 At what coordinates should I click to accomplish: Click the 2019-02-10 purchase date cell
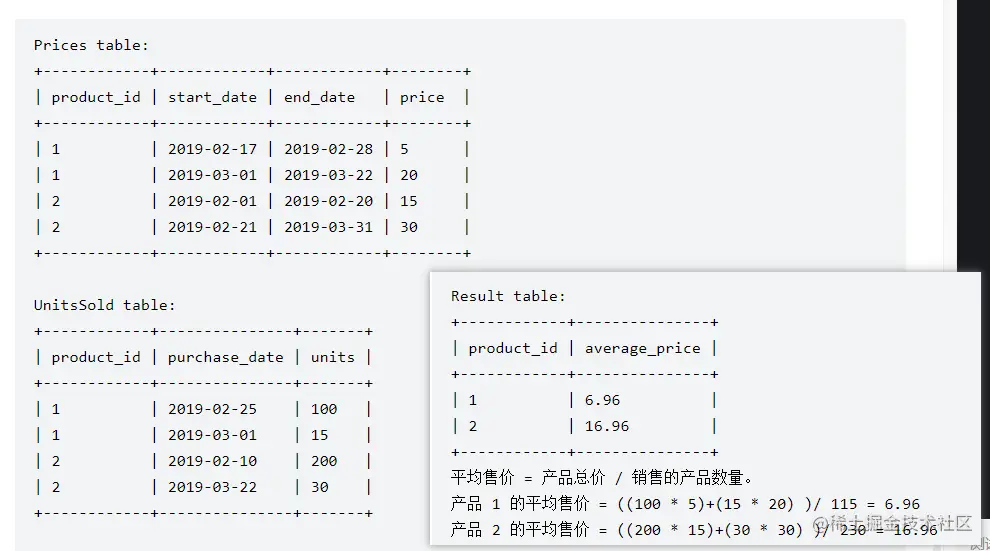click(x=212, y=461)
